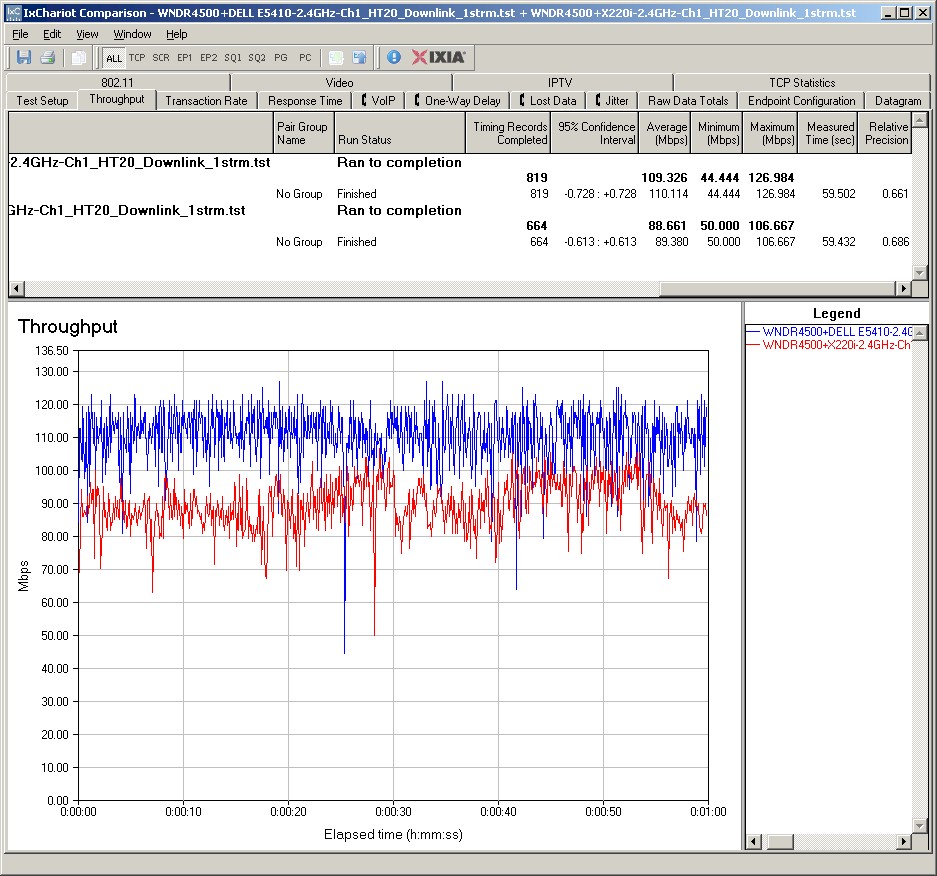This screenshot has width=937, height=876.
Task: Switch to the Video tab
Action: (339, 82)
